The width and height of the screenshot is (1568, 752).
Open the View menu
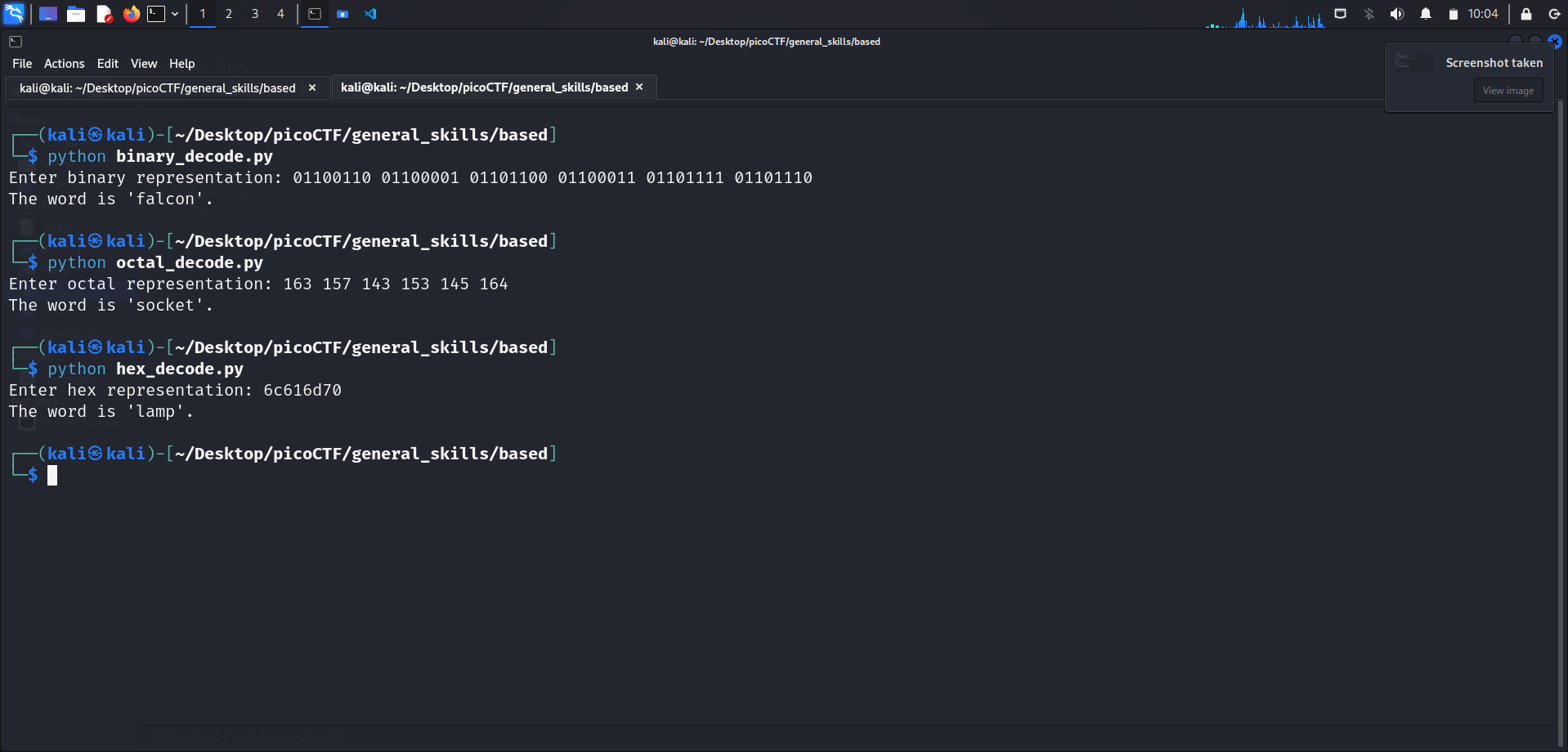(x=144, y=64)
